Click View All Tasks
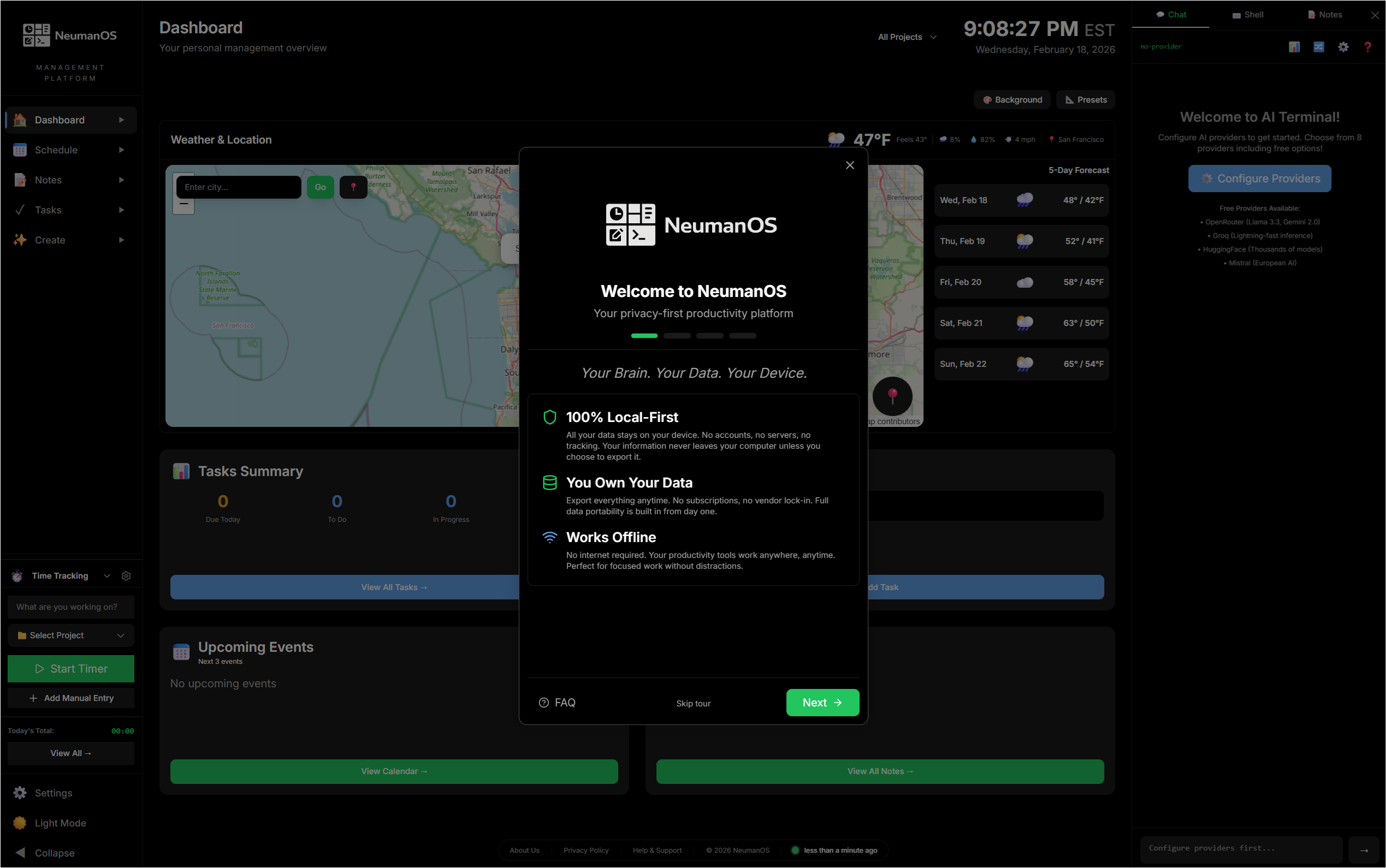Image resolution: width=1386 pixels, height=868 pixels. [x=394, y=587]
